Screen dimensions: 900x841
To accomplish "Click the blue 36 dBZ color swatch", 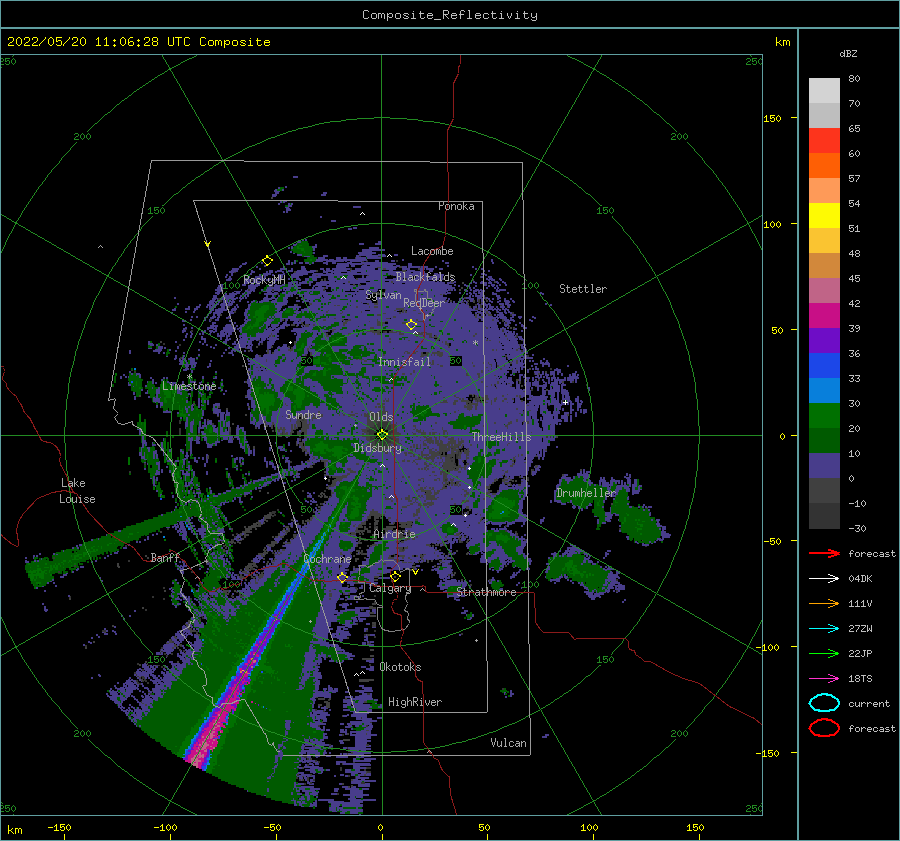I will pyautogui.click(x=824, y=365).
